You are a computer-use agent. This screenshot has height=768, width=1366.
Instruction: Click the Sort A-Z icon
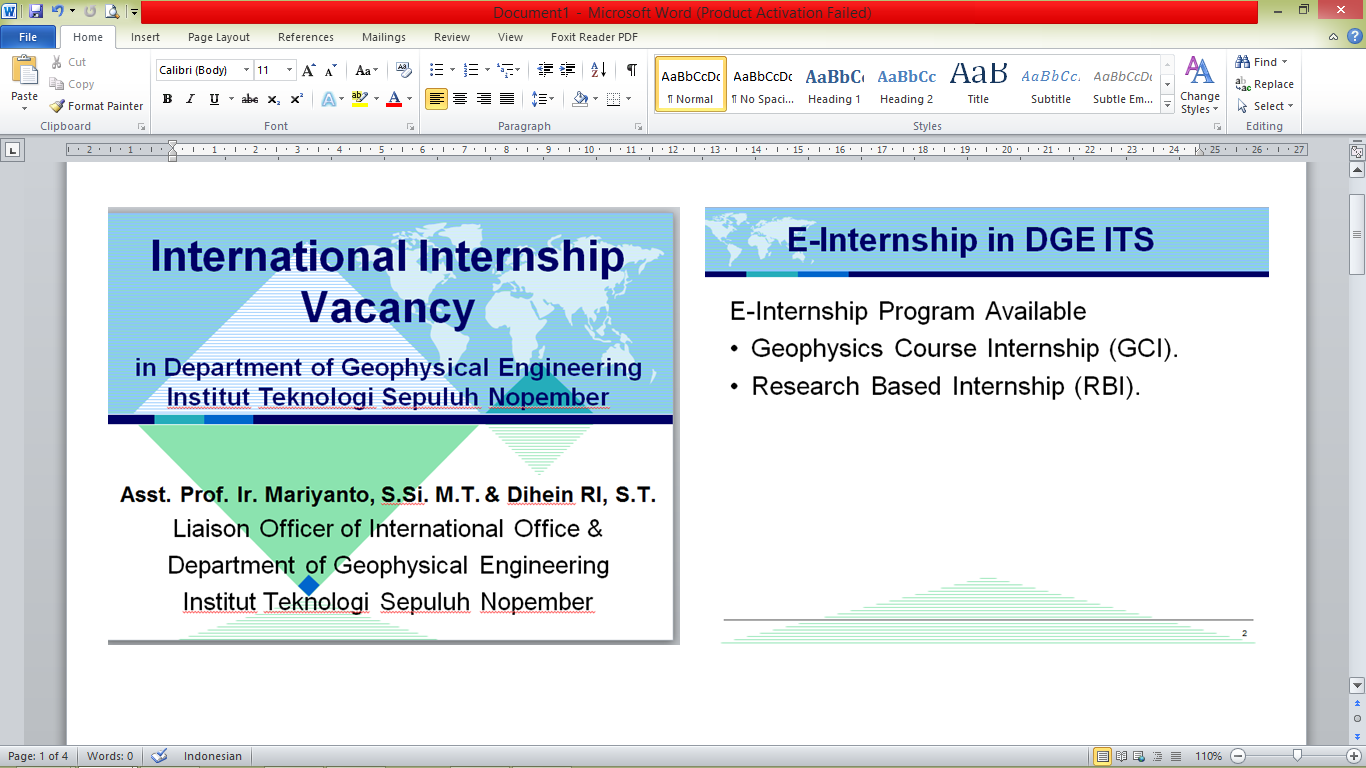coord(598,70)
